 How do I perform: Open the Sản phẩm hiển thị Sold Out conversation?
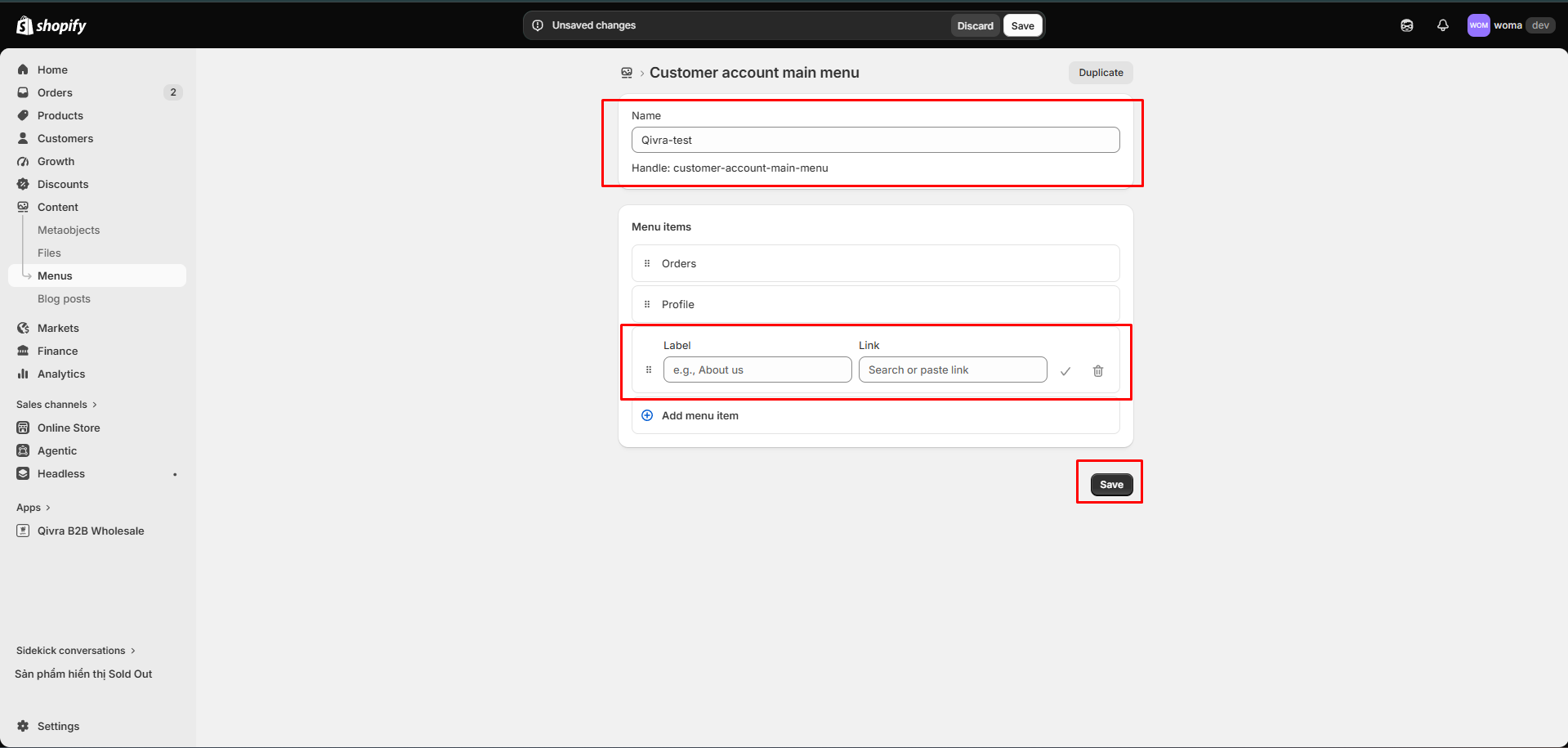(83, 674)
